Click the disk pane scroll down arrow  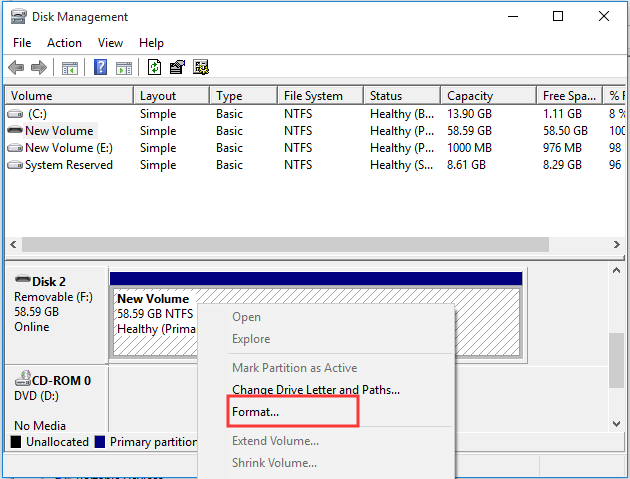click(x=616, y=424)
